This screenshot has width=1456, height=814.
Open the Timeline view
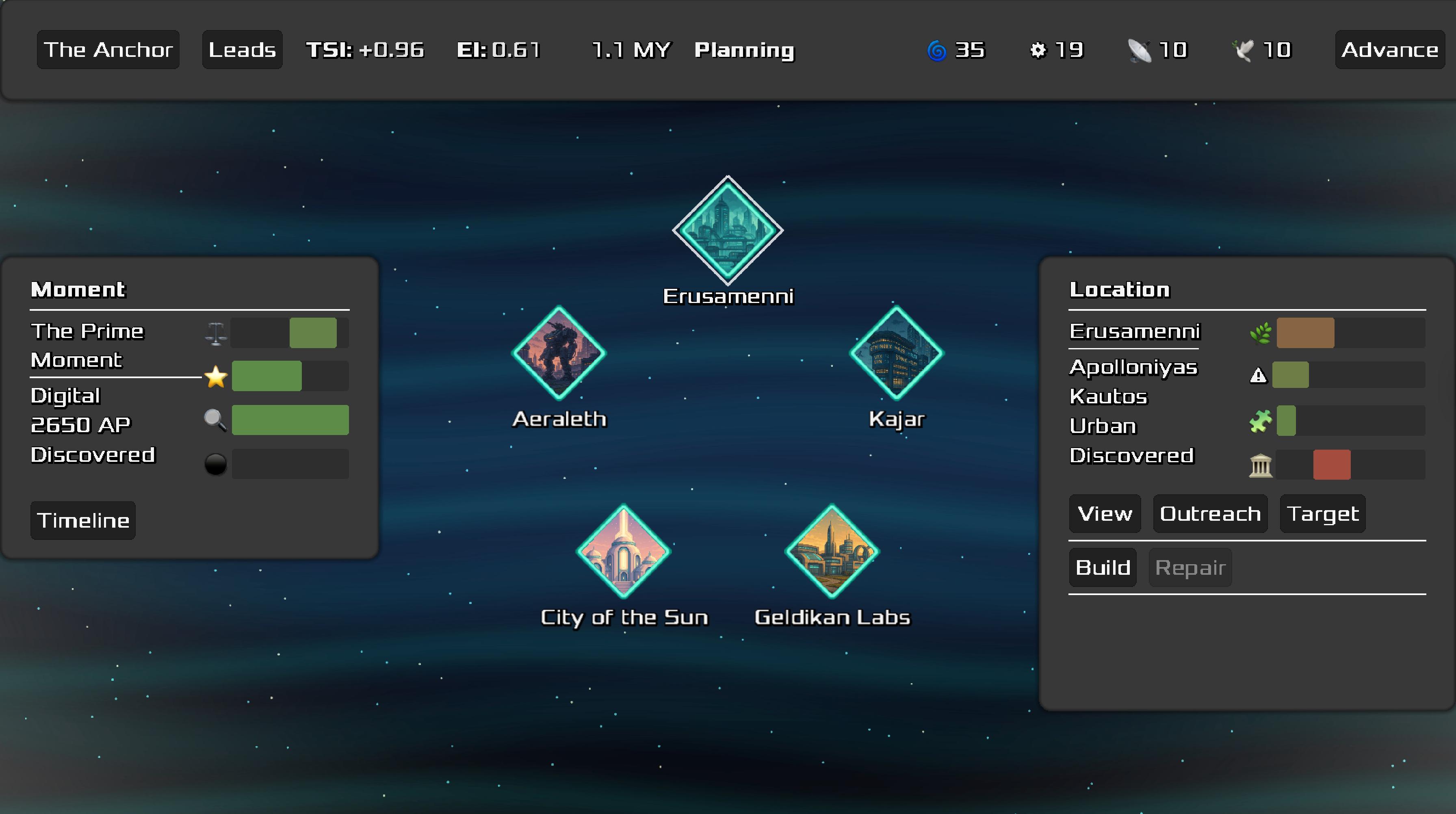click(x=83, y=520)
